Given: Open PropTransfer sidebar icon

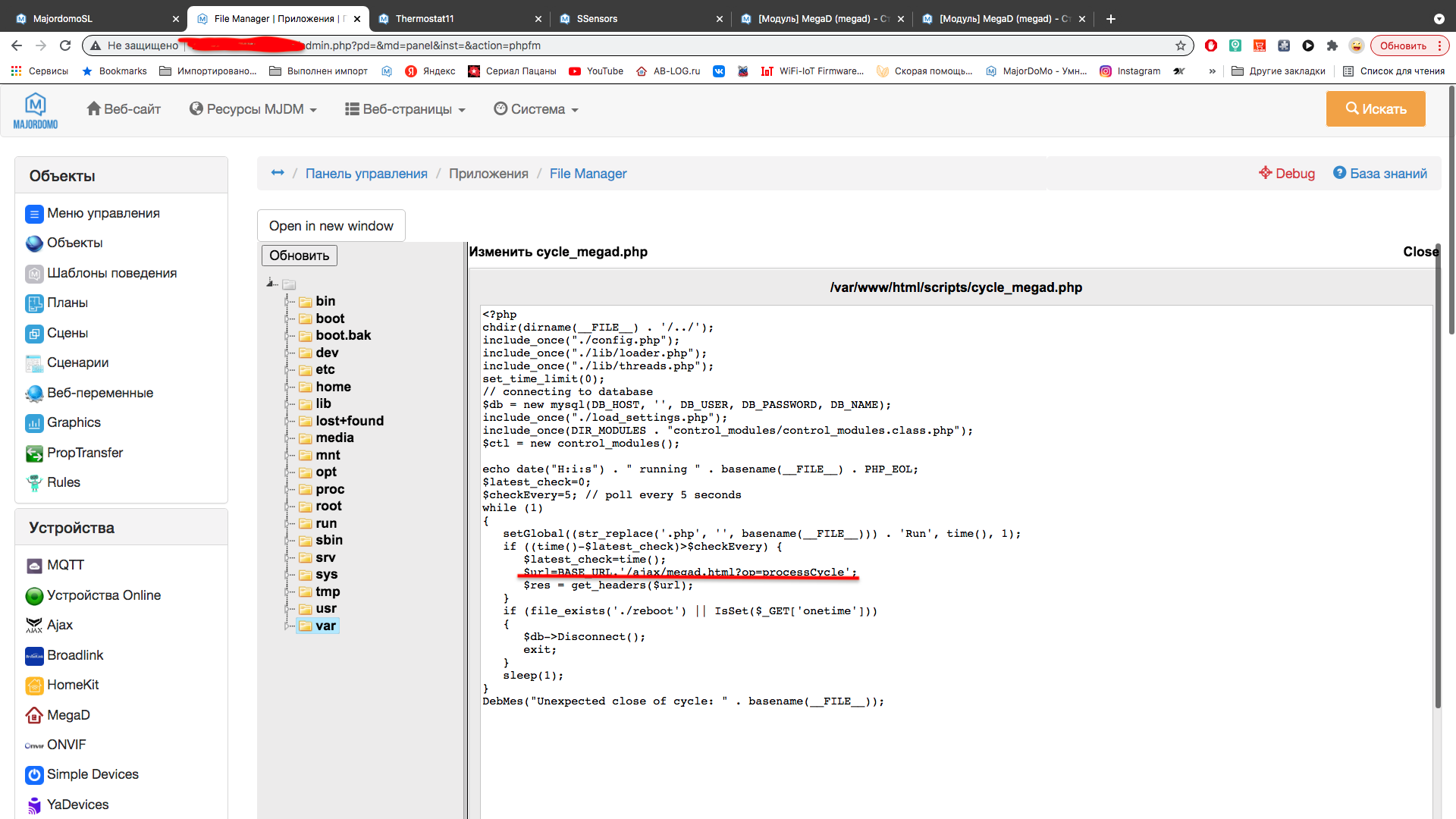Looking at the screenshot, I should click(x=34, y=453).
